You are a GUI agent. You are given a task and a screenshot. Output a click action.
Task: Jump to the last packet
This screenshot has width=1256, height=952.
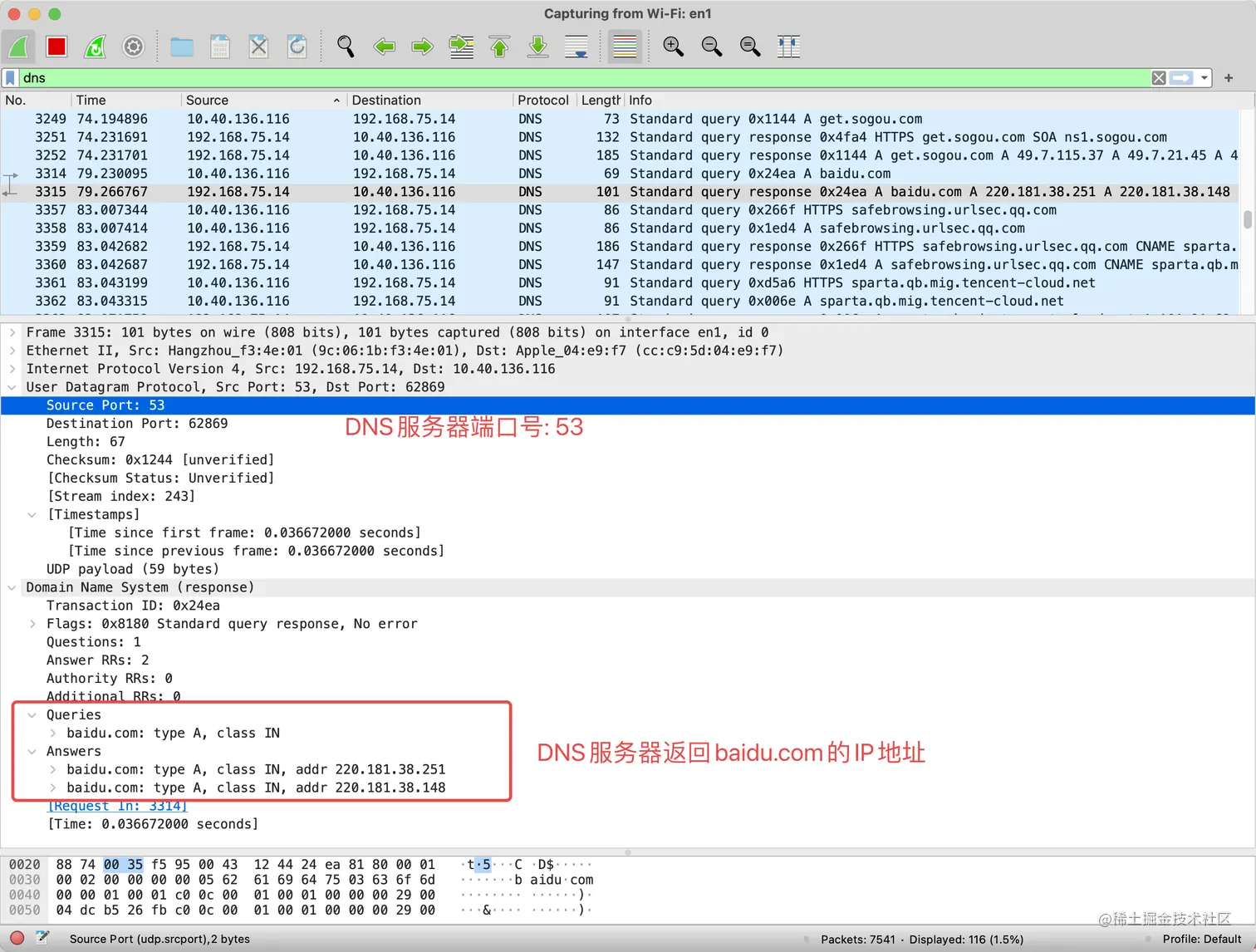537,47
